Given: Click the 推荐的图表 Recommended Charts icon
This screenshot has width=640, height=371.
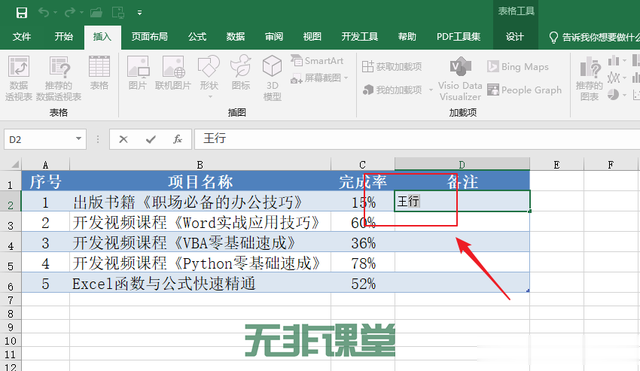Looking at the screenshot, I should coord(590,78).
